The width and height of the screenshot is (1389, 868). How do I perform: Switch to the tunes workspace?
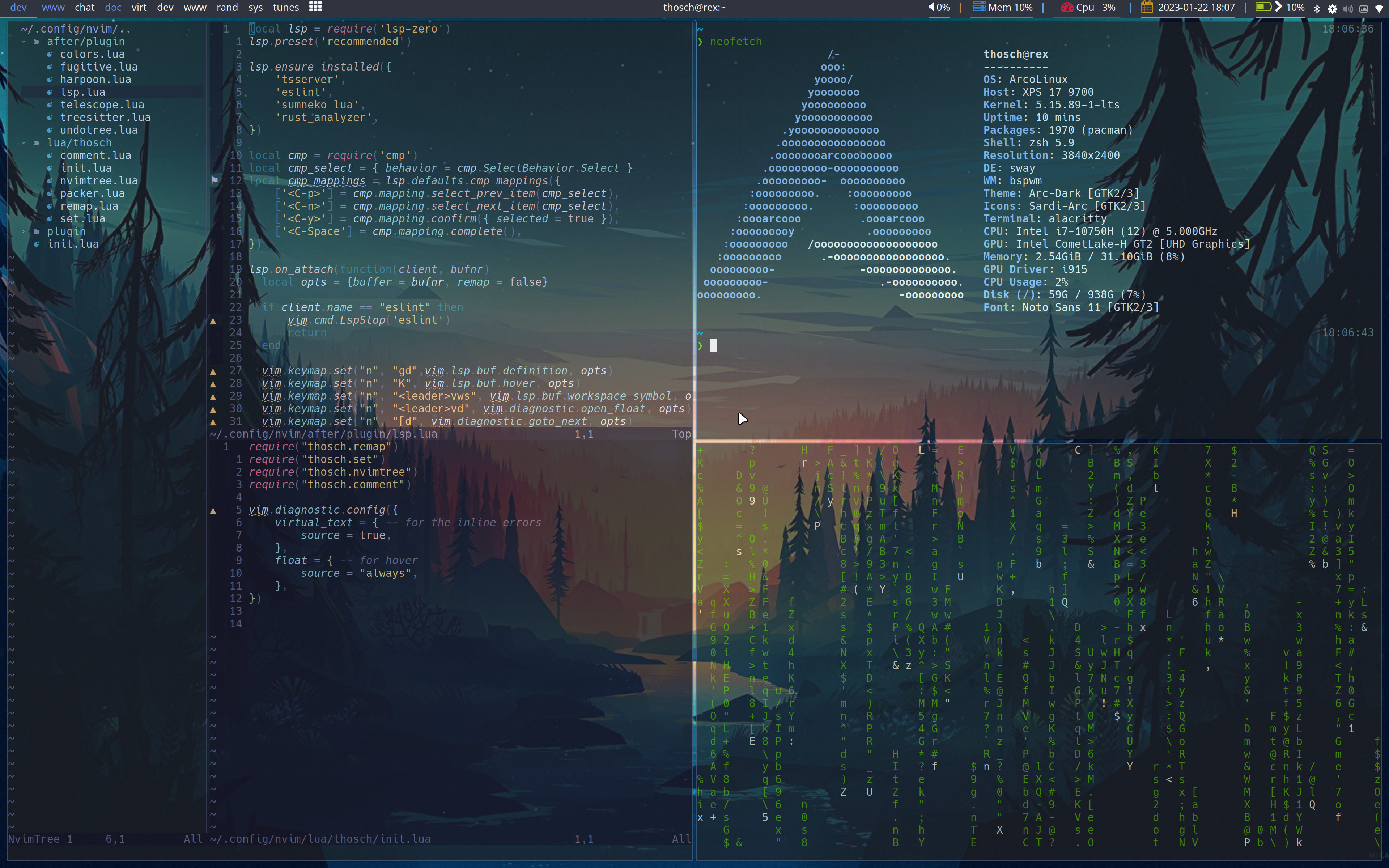tap(285, 8)
